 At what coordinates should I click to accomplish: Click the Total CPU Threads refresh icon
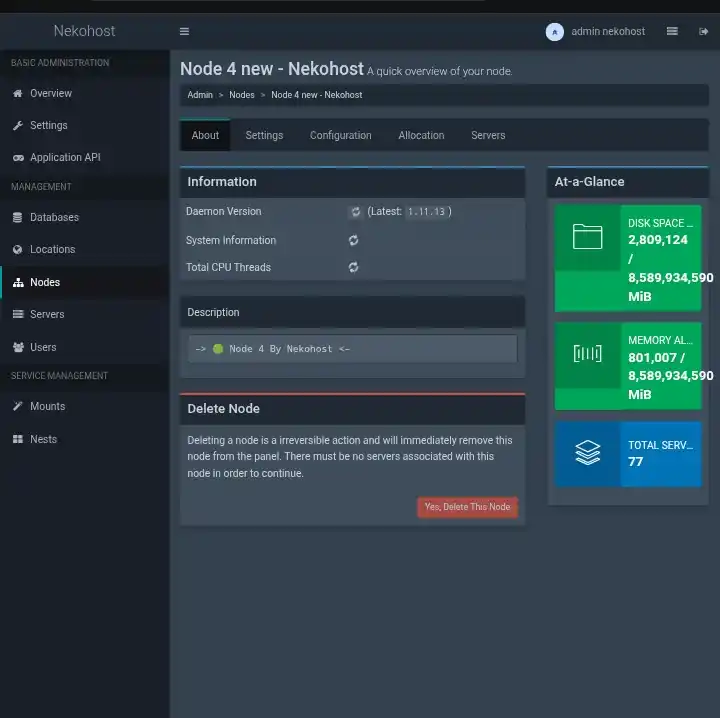(353, 267)
